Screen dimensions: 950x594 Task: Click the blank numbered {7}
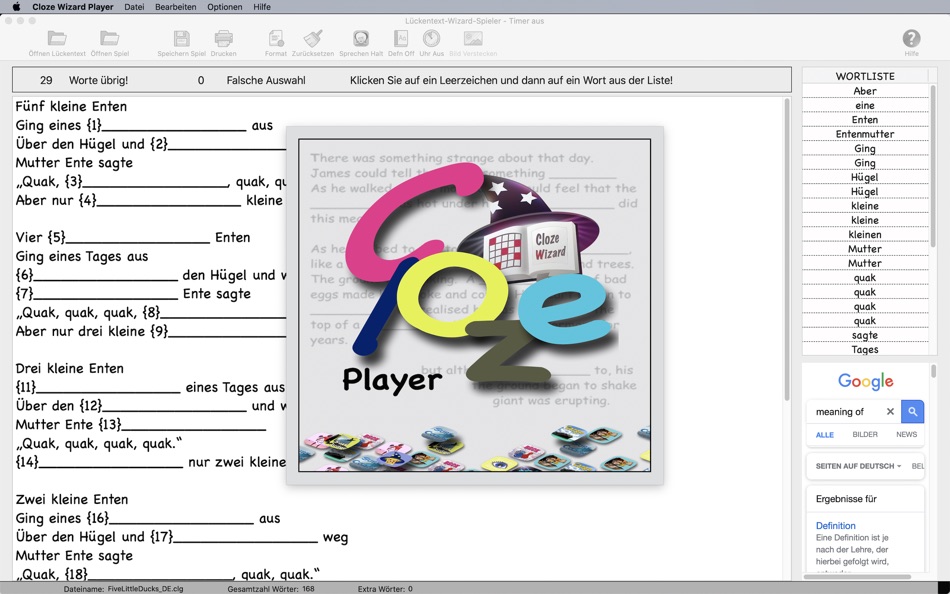[x=97, y=294]
